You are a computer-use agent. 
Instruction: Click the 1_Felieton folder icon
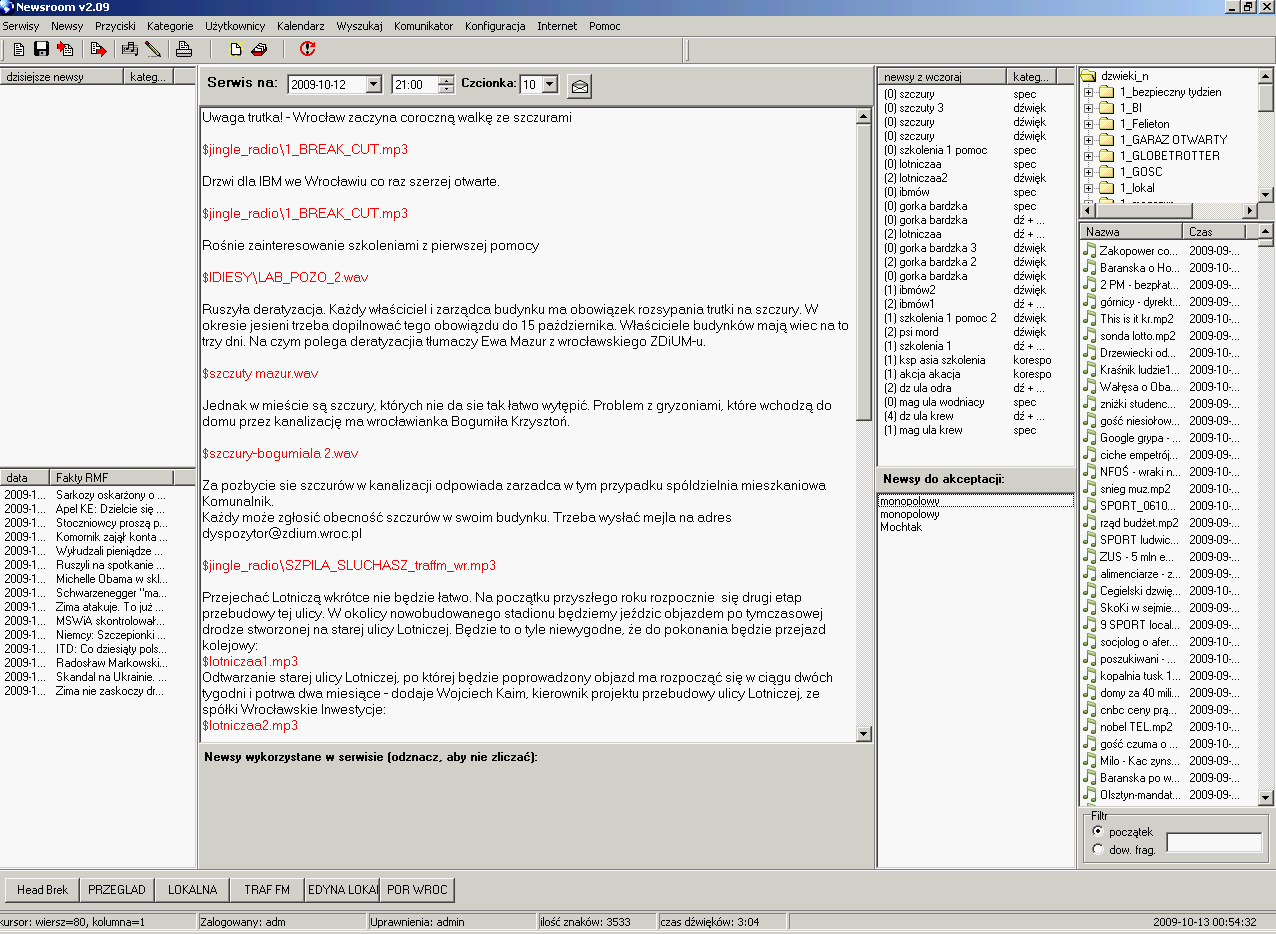pyautogui.click(x=1106, y=124)
